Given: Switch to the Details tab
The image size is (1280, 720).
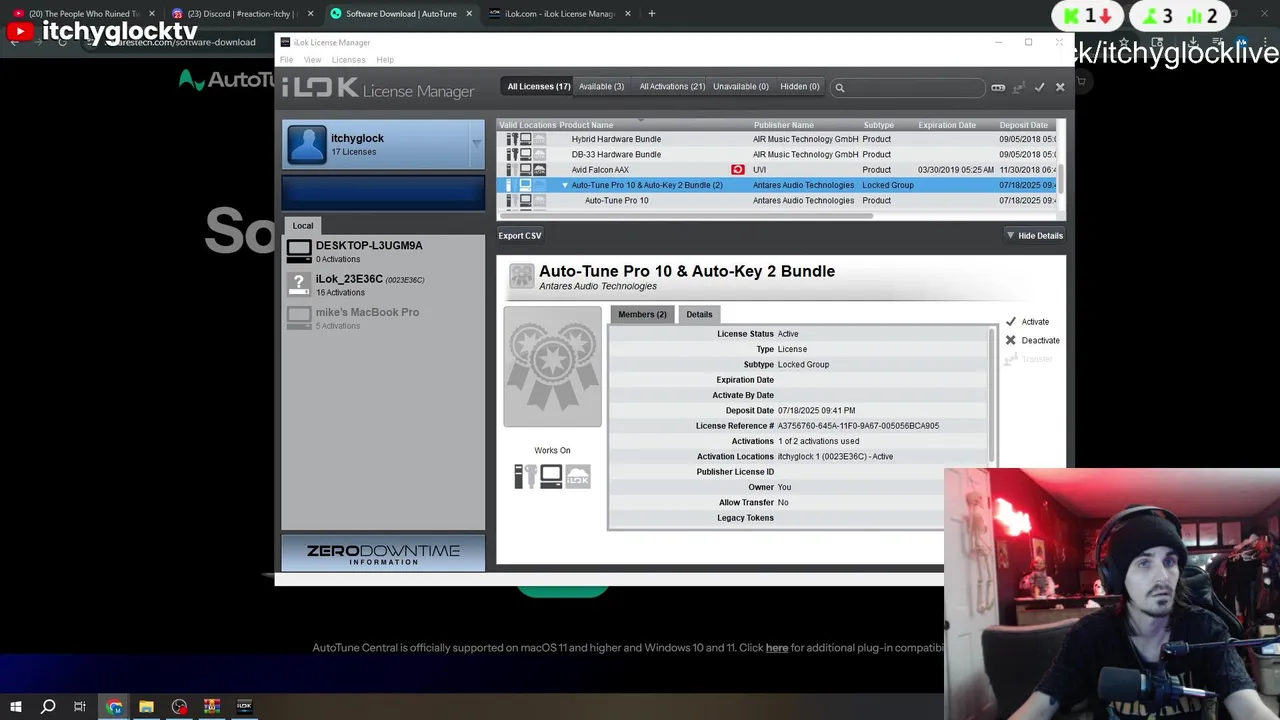Looking at the screenshot, I should pos(699,314).
